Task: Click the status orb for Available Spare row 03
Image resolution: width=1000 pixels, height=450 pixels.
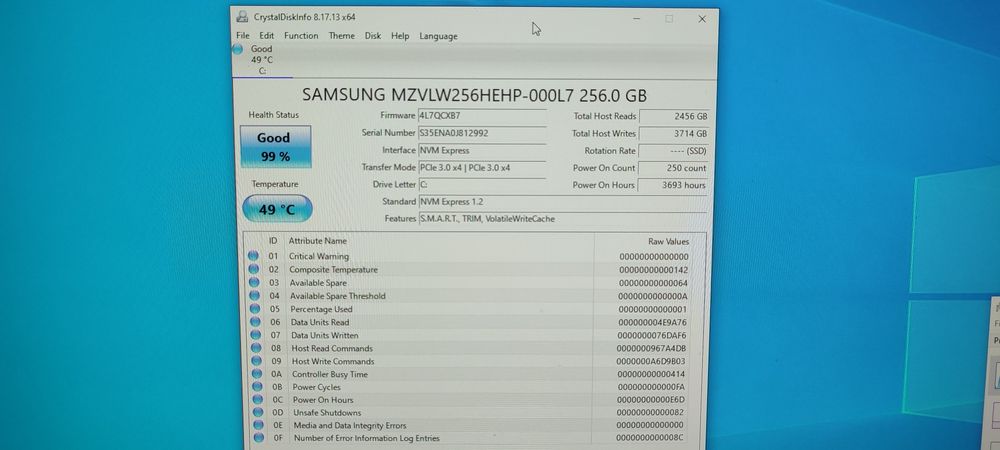Action: (254, 282)
